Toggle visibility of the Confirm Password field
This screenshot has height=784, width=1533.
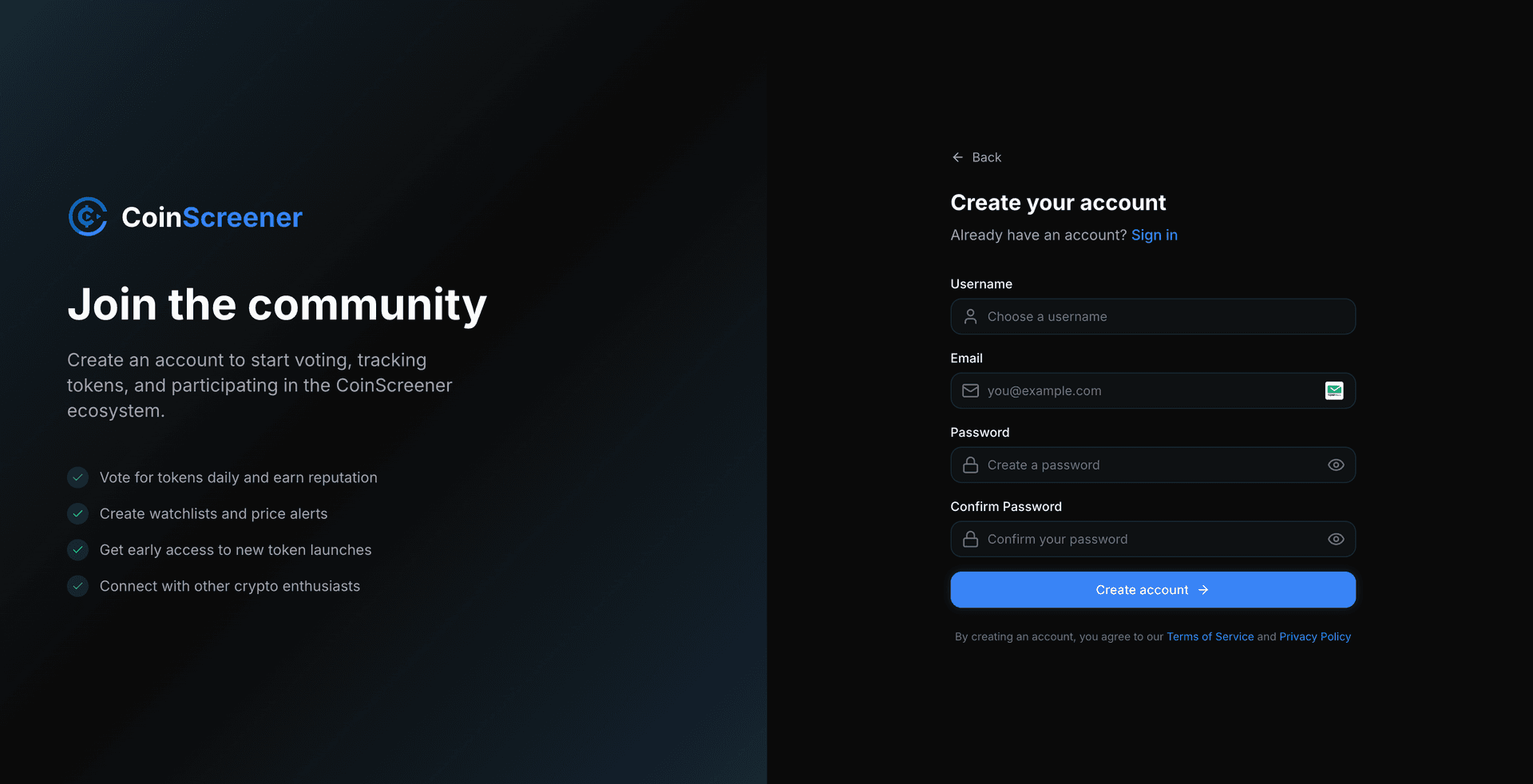(x=1335, y=540)
